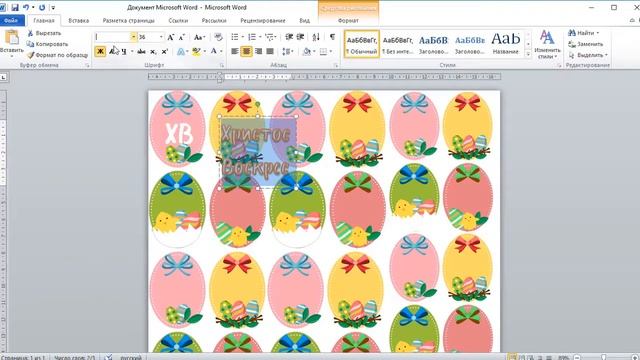This screenshot has width=640, height=360.
Task: Open the Формат contextual tab
Action: pos(348,20)
